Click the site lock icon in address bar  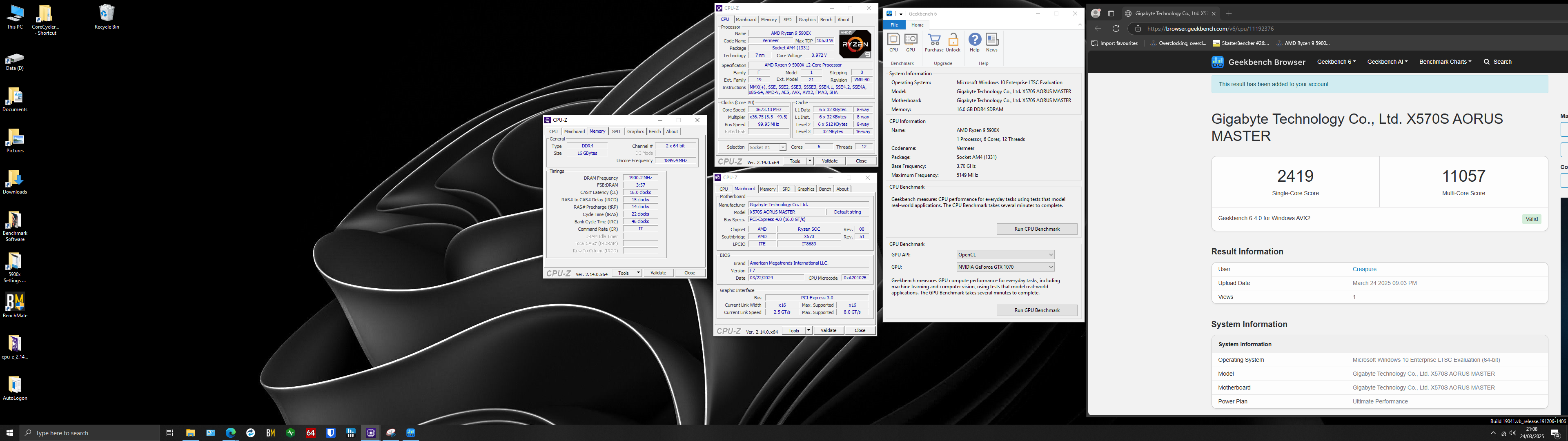pyautogui.click(x=1138, y=29)
